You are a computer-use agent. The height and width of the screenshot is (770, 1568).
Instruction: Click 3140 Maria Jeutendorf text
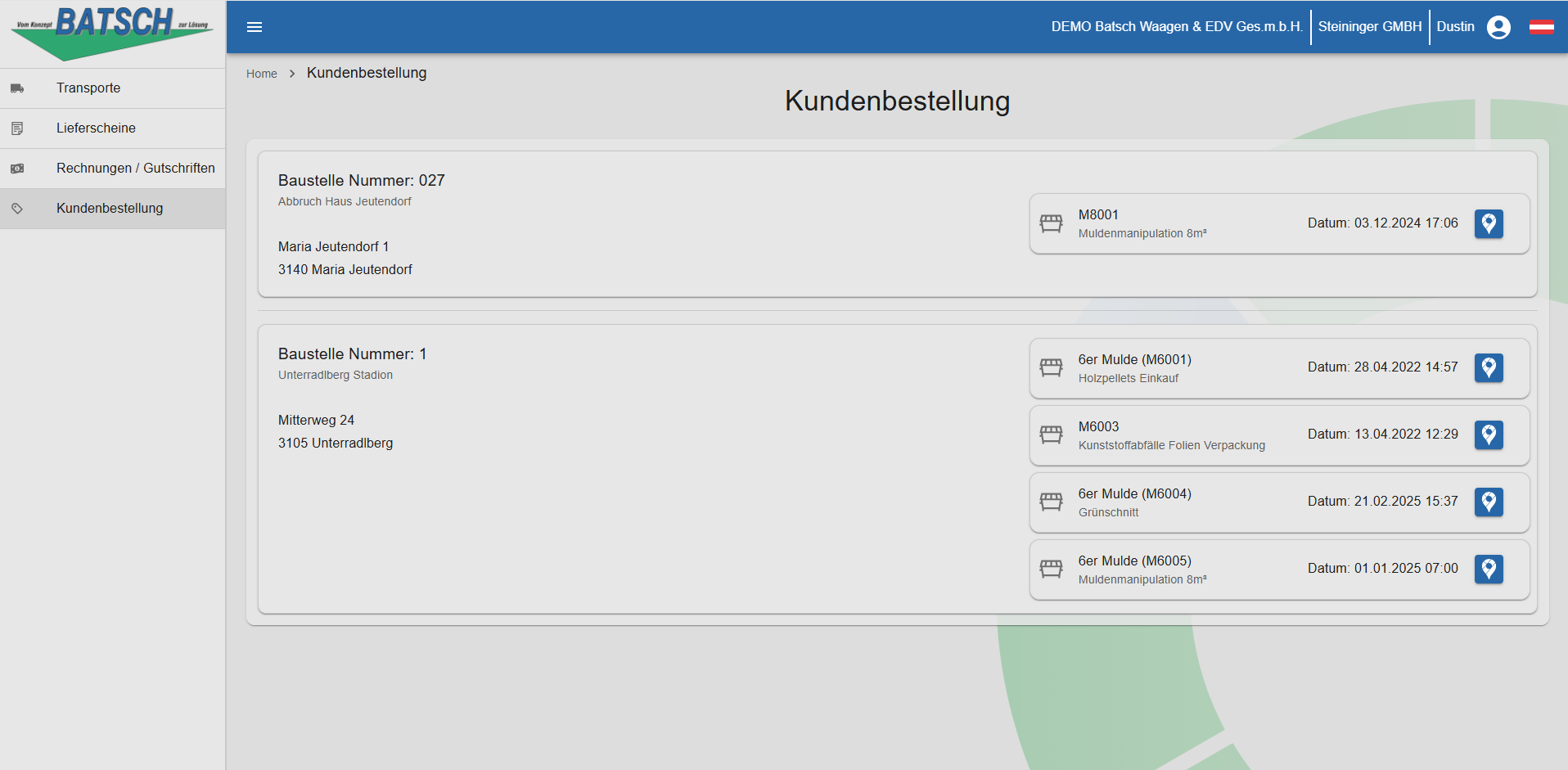(345, 270)
